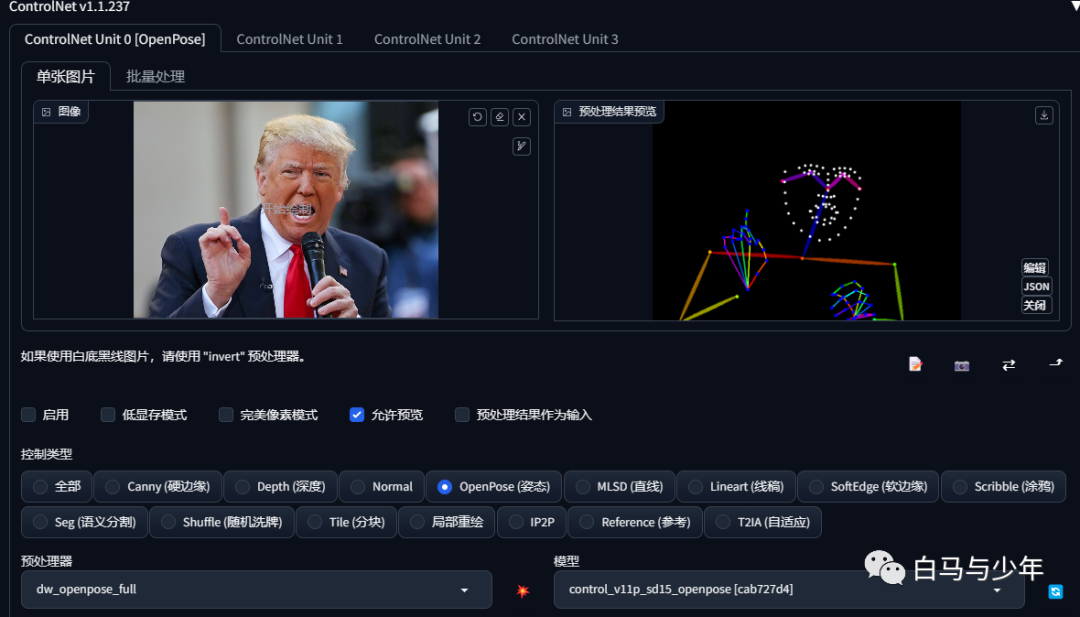1080x617 pixels.
Task: Uncheck the 允许预览 checkbox
Action: [x=357, y=415]
